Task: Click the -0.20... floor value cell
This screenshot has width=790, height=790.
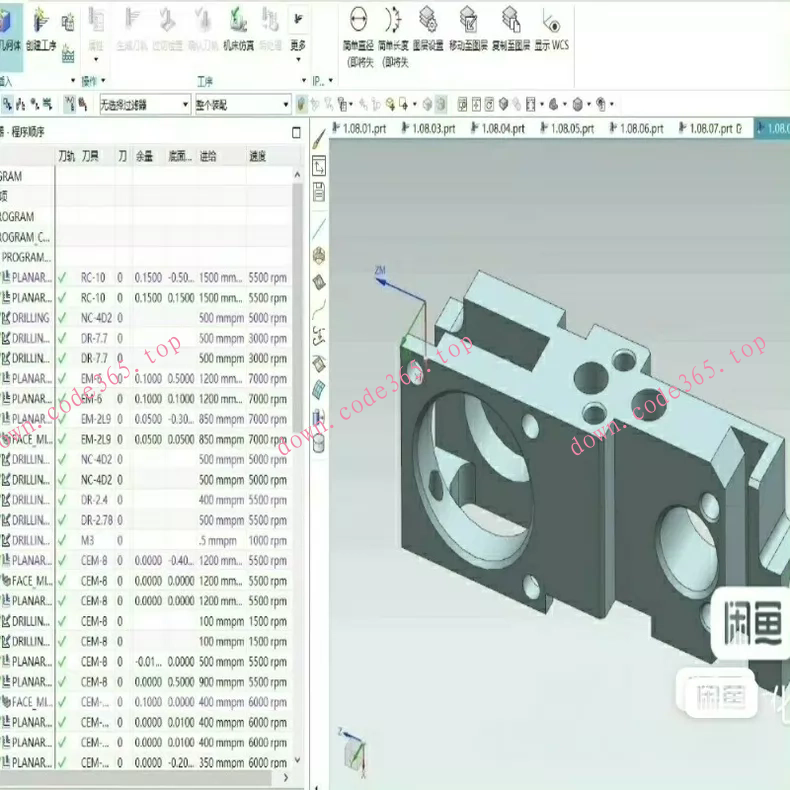Action: point(181,763)
